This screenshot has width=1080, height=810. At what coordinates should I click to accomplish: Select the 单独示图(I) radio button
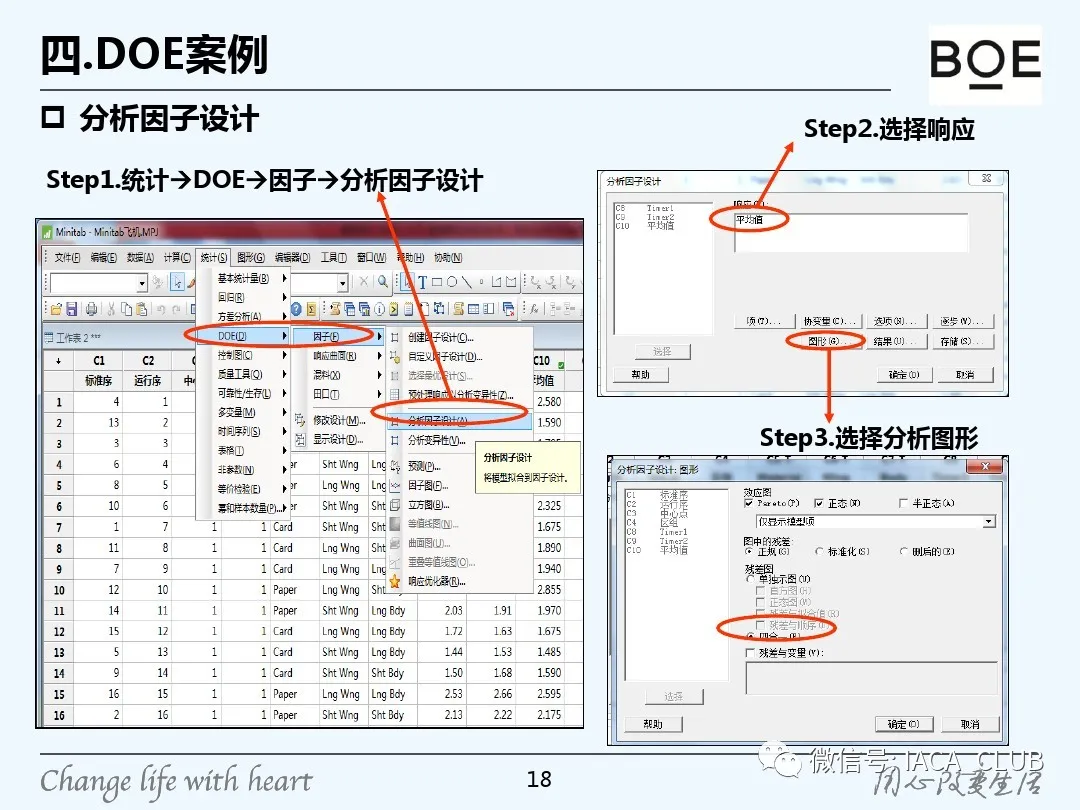(x=751, y=579)
